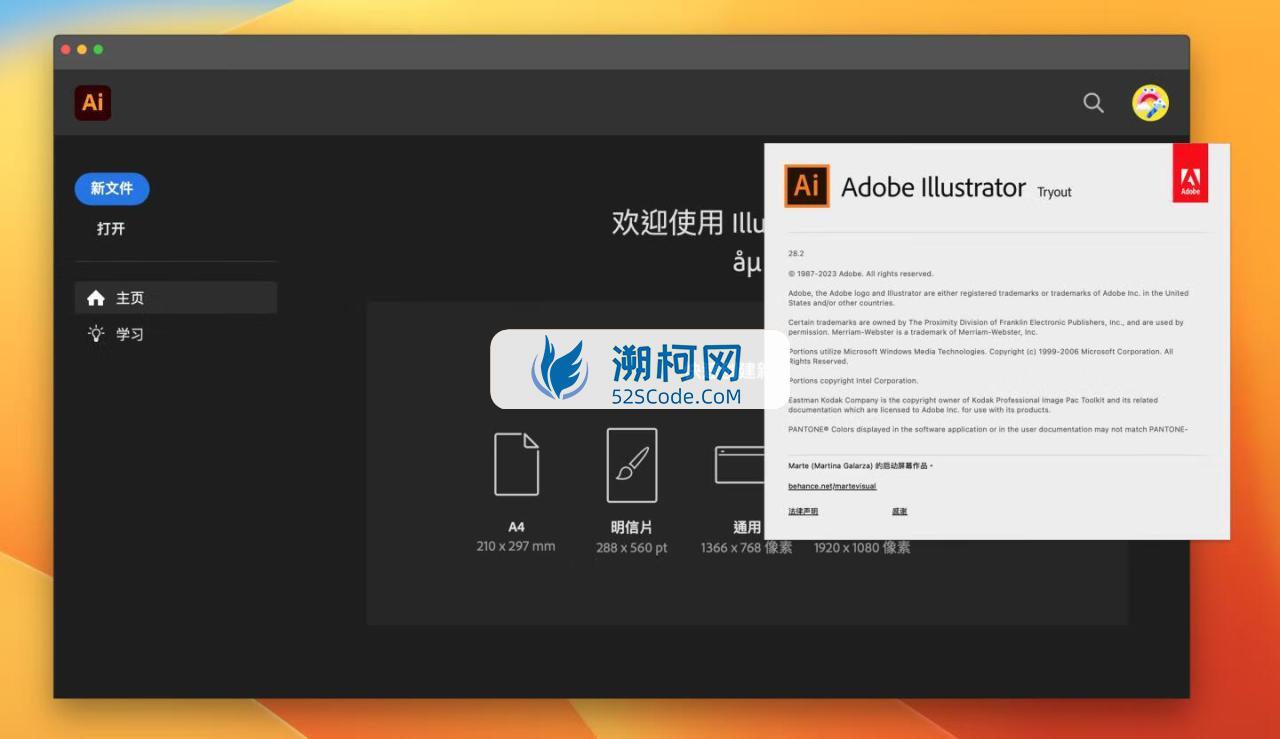Click 打开 to open a file
The height and width of the screenshot is (739, 1280).
coord(111,229)
